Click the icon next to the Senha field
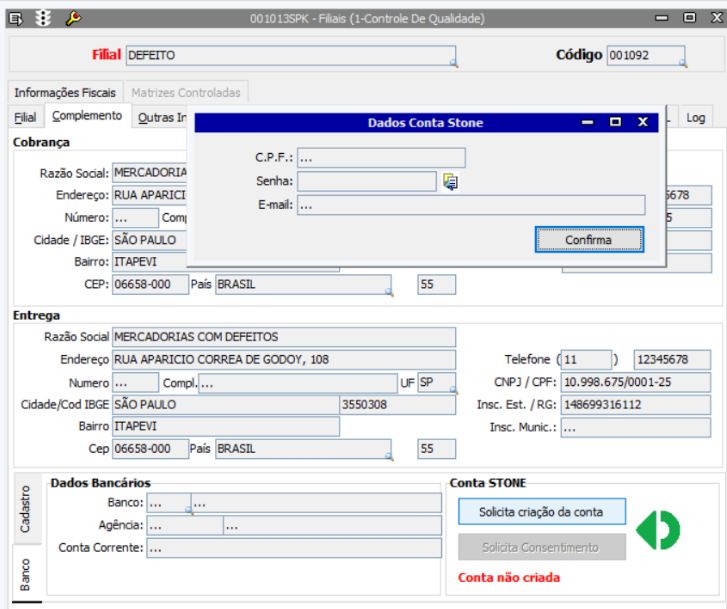This screenshot has width=727, height=609. pos(450,181)
